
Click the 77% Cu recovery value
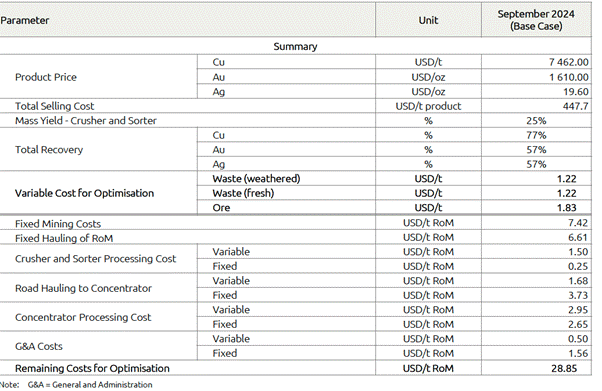[x=536, y=135]
